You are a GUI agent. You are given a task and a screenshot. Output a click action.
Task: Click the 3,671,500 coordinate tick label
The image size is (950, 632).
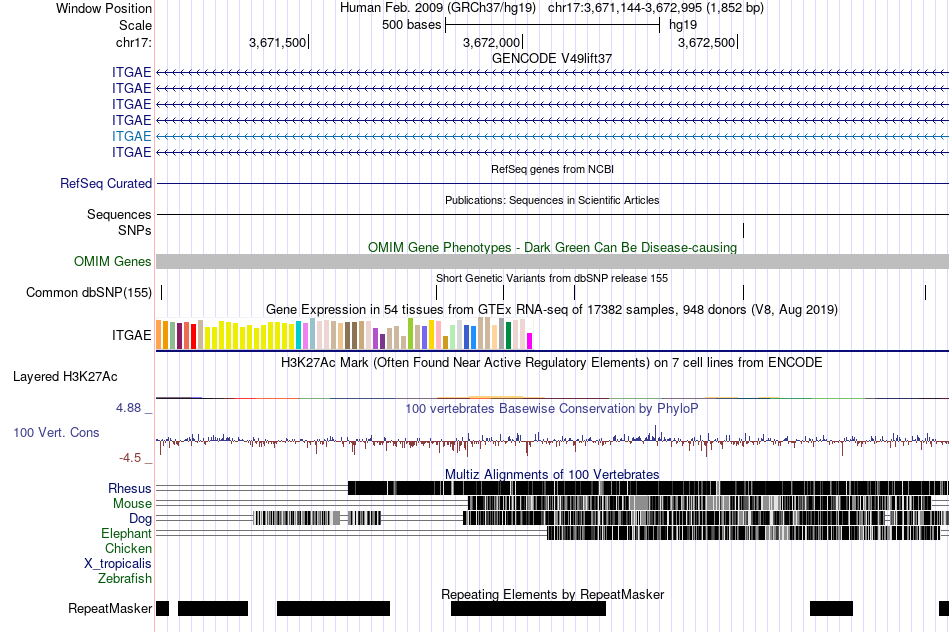277,42
